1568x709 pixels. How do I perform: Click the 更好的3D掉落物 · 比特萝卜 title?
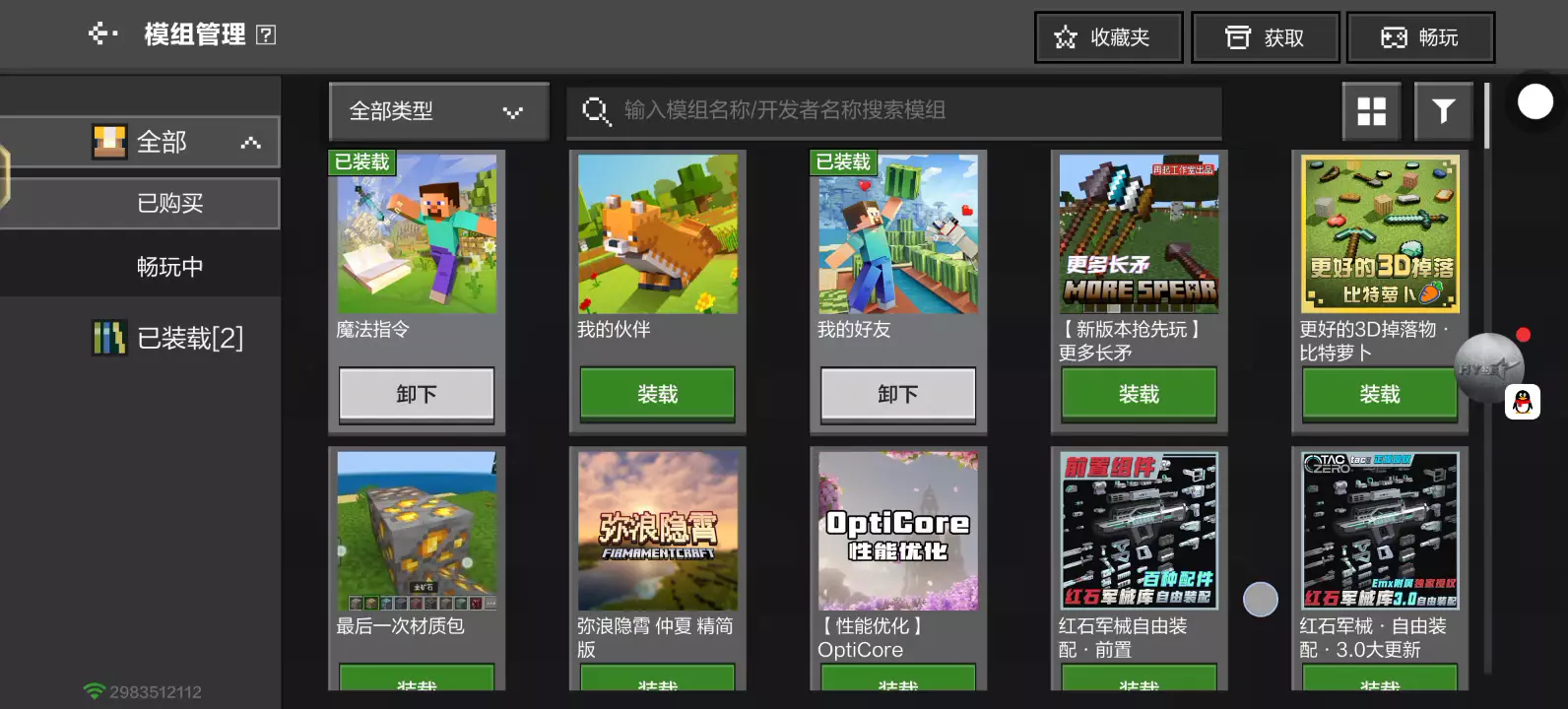pos(1374,341)
